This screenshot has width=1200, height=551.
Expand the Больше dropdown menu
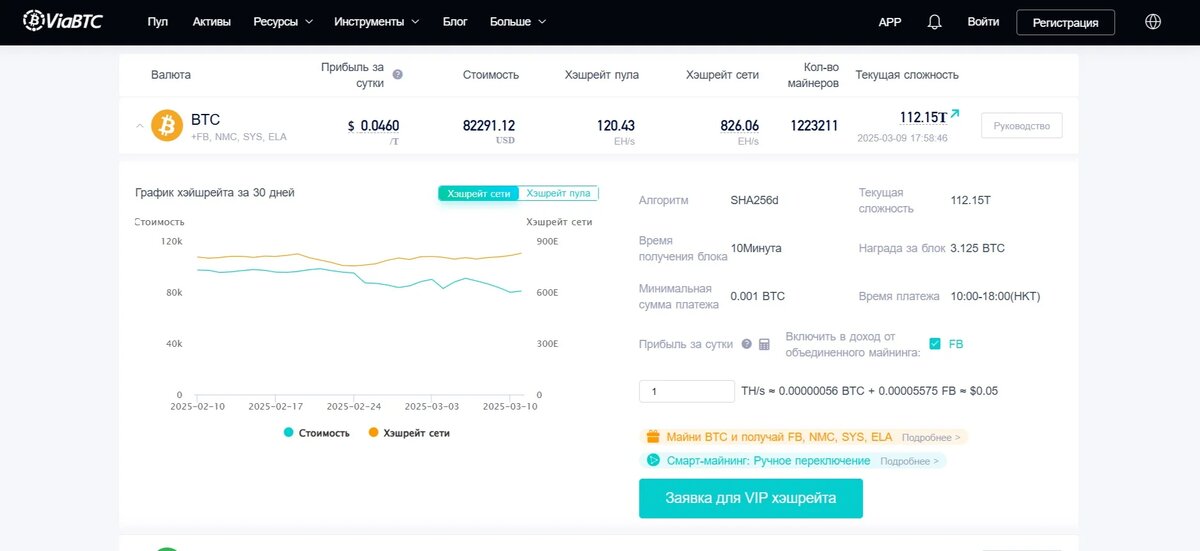518,22
